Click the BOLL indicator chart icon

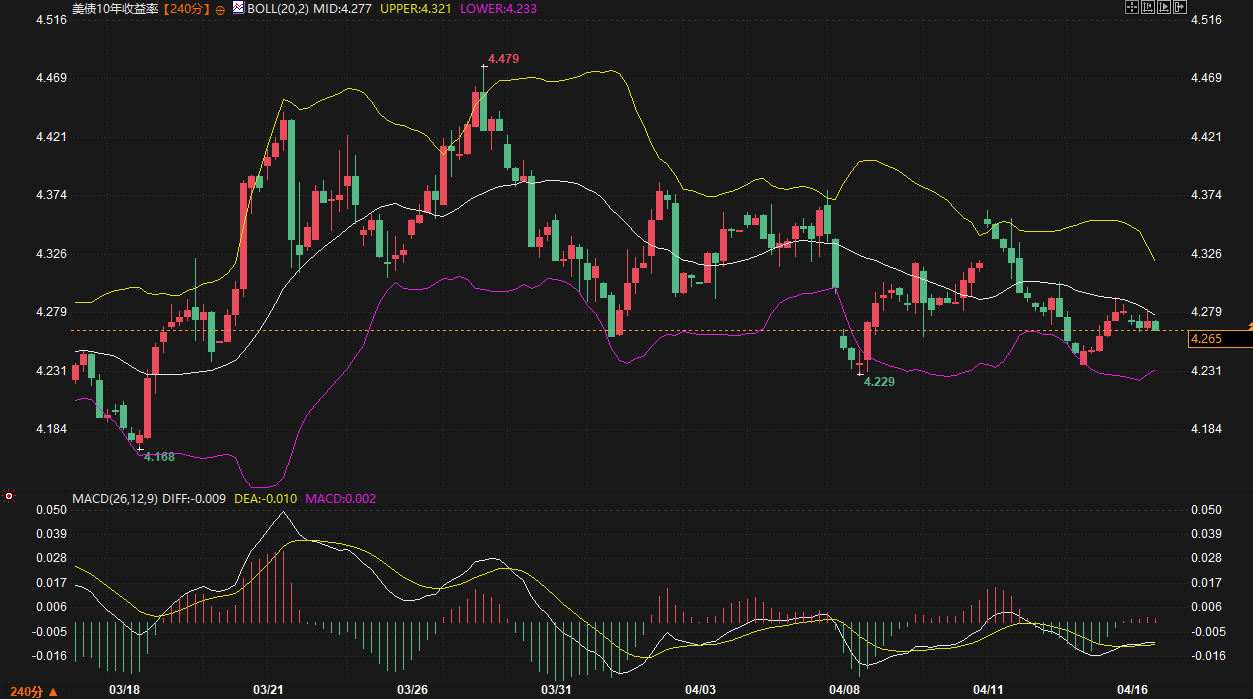click(x=238, y=7)
